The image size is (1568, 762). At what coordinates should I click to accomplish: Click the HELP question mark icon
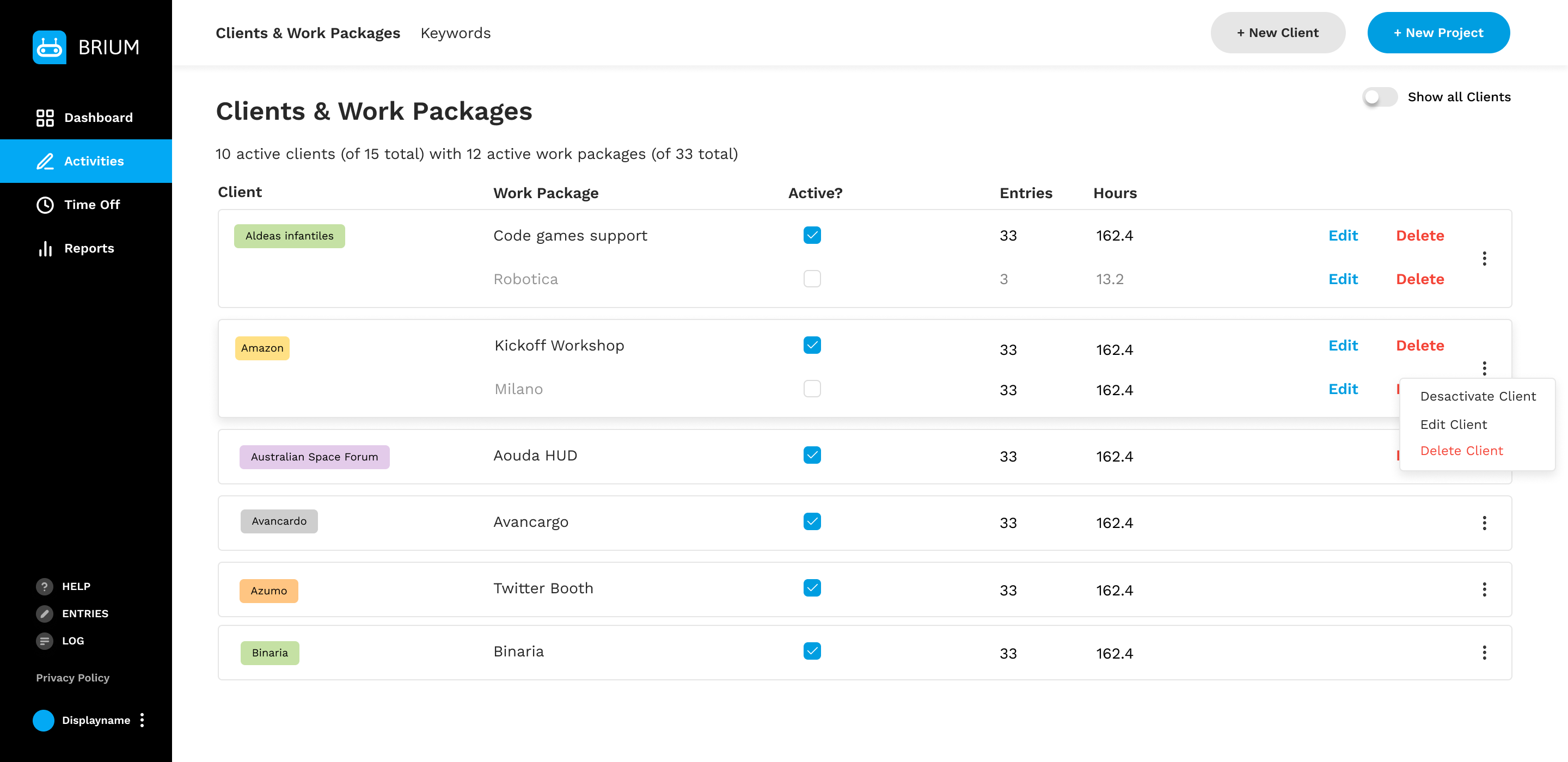point(45,586)
